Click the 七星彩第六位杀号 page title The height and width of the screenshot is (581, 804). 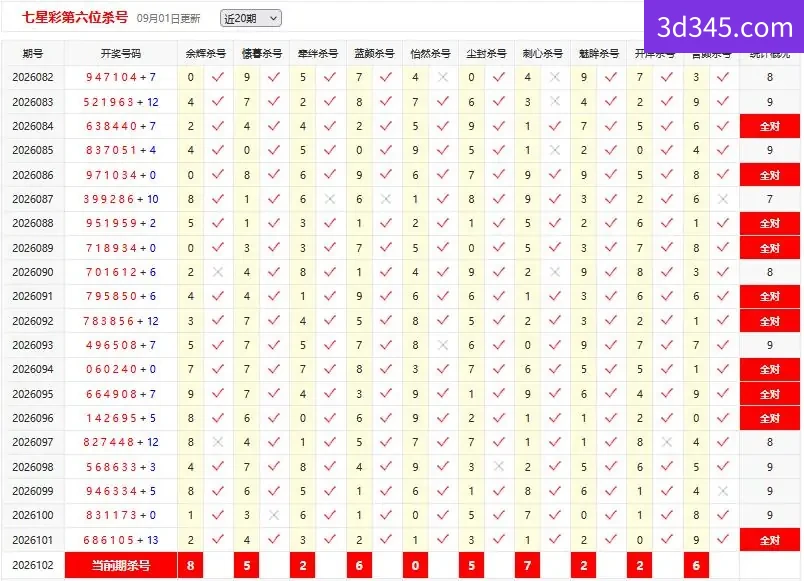pos(75,17)
